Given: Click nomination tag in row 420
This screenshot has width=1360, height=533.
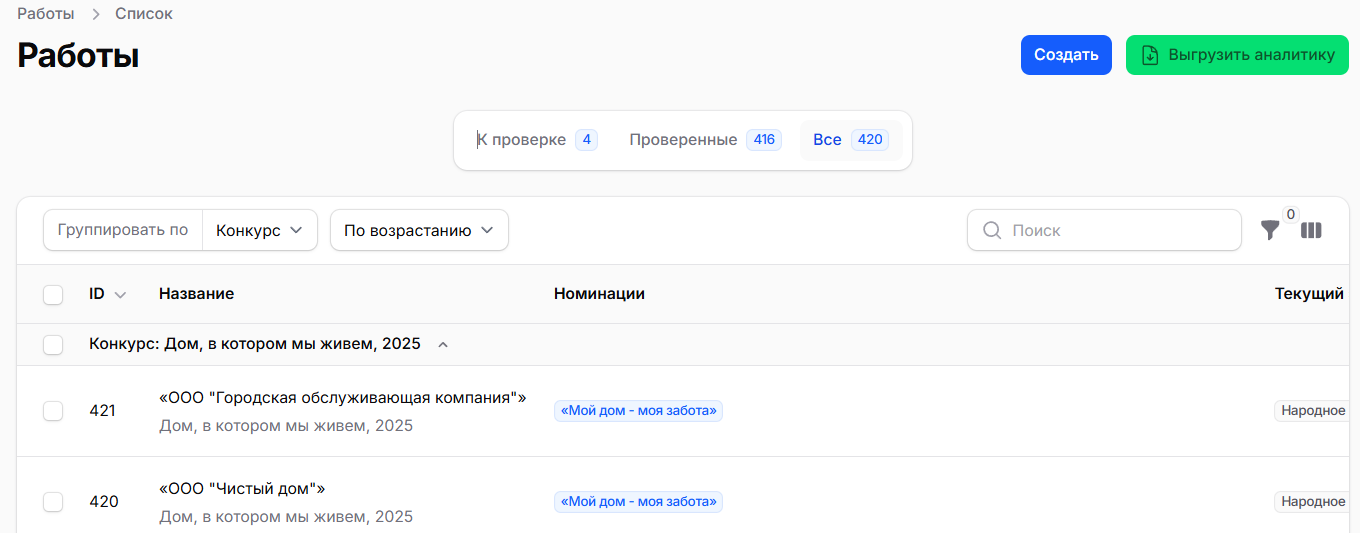Looking at the screenshot, I should click(638, 502).
